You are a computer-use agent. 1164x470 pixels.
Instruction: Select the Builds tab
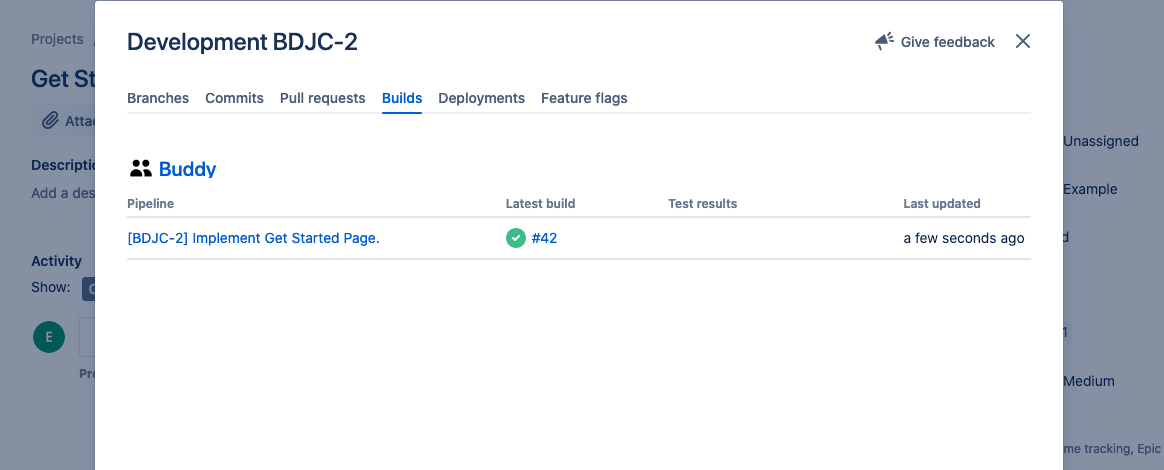(x=402, y=98)
